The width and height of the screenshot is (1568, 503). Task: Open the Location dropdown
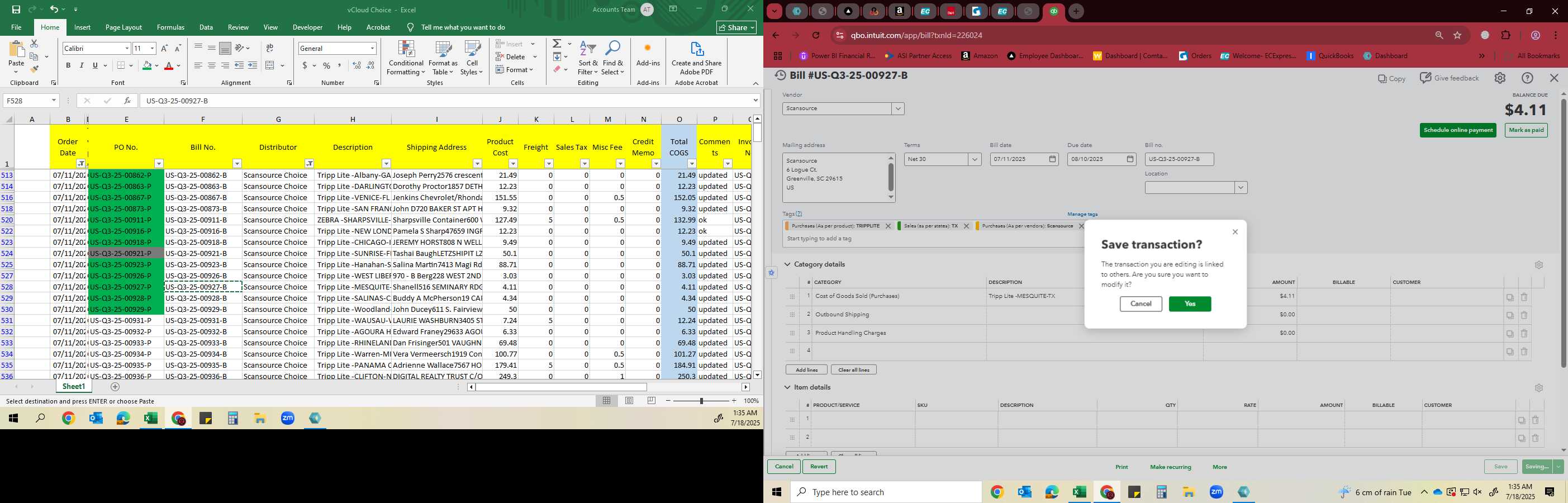[x=1241, y=188]
